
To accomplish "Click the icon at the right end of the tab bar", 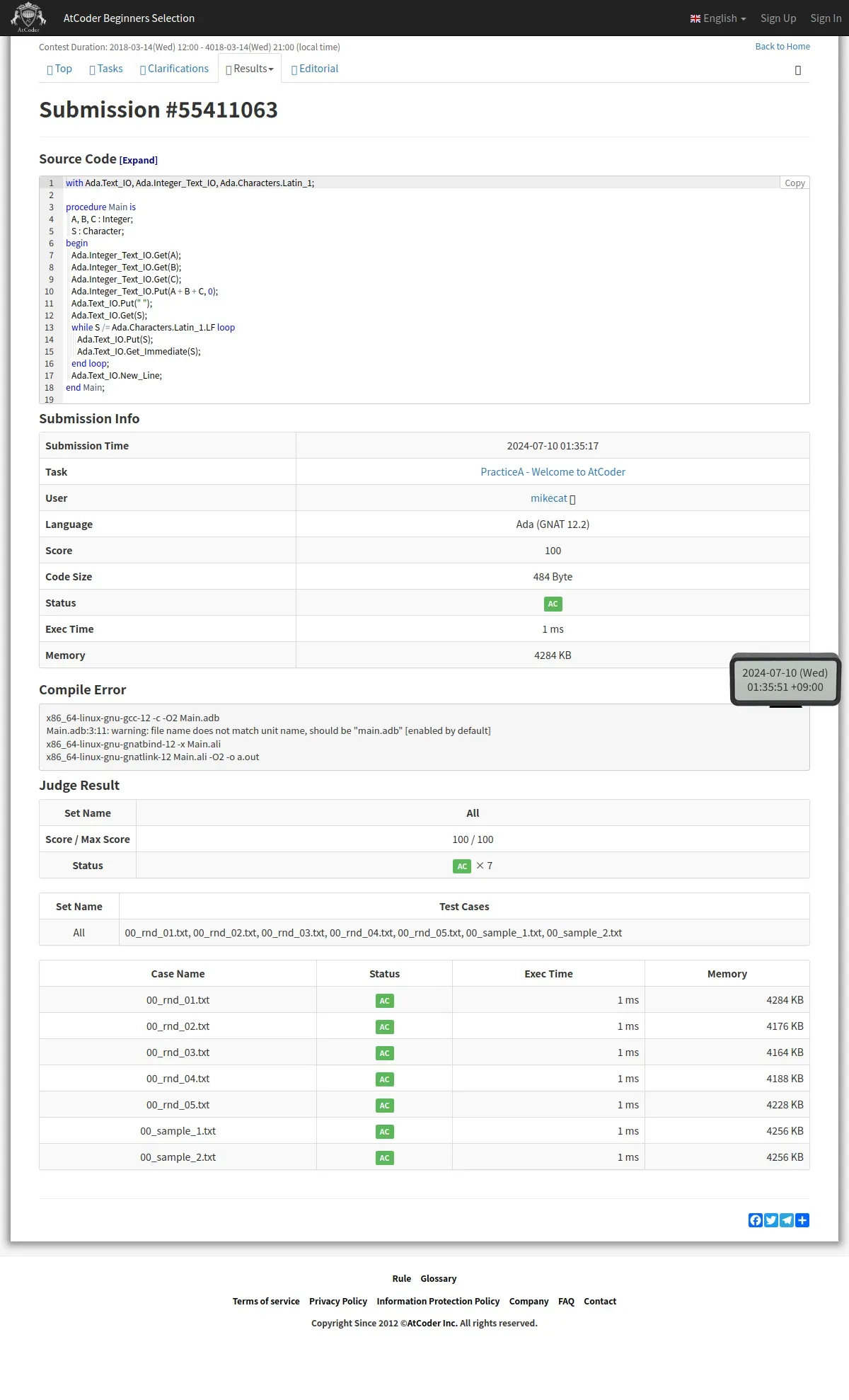I will pyautogui.click(x=798, y=70).
